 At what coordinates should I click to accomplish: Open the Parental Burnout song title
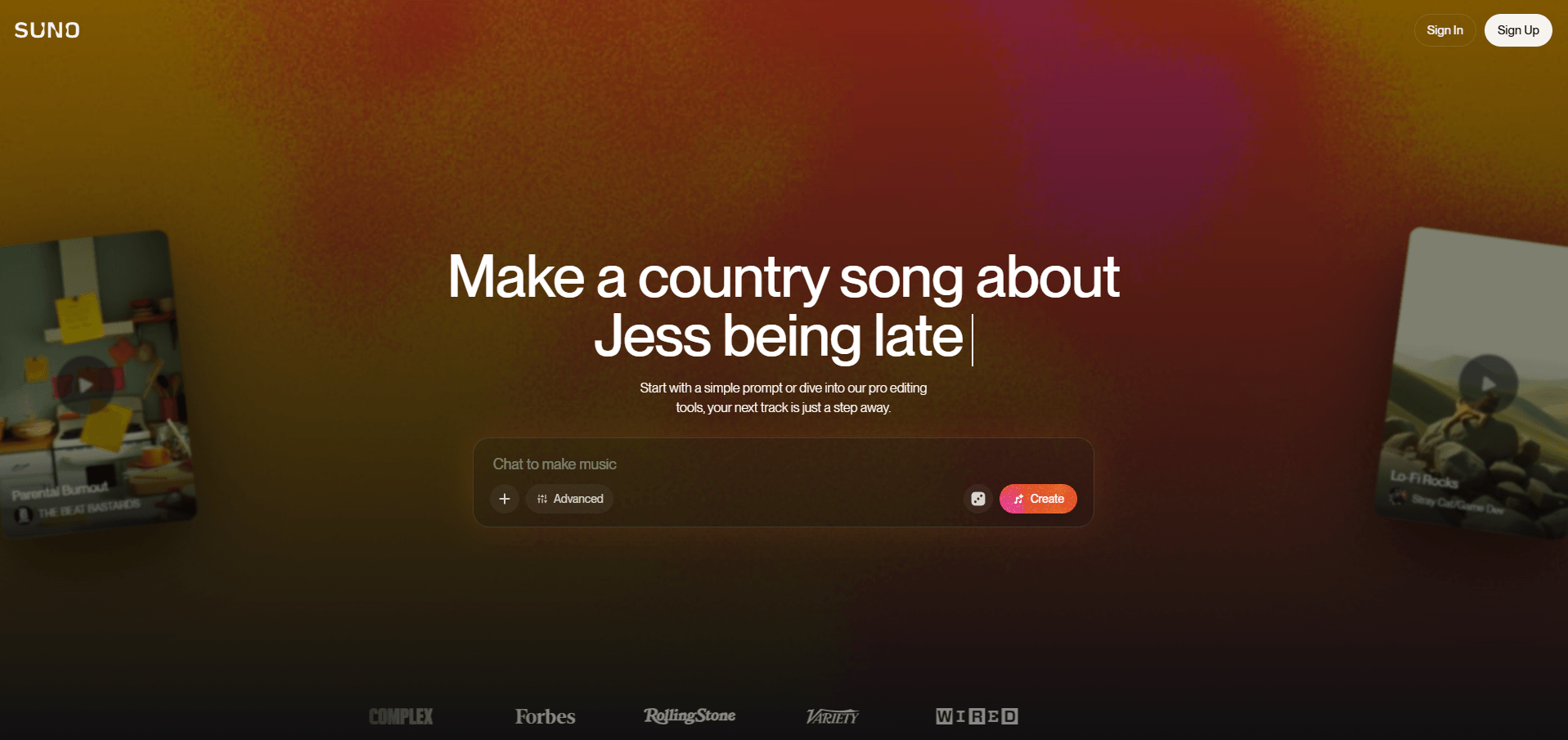tap(60, 491)
